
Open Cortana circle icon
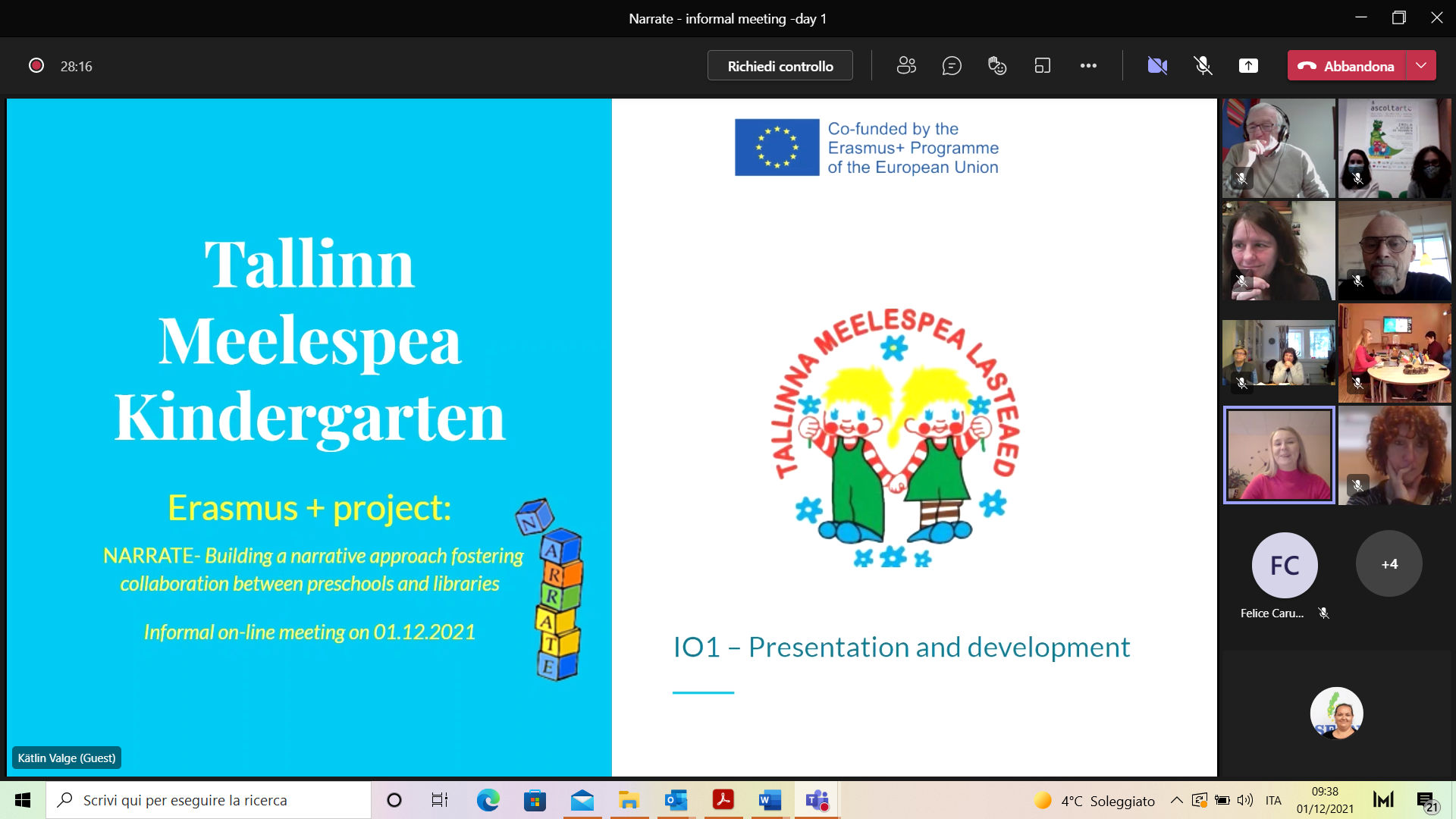click(x=394, y=800)
